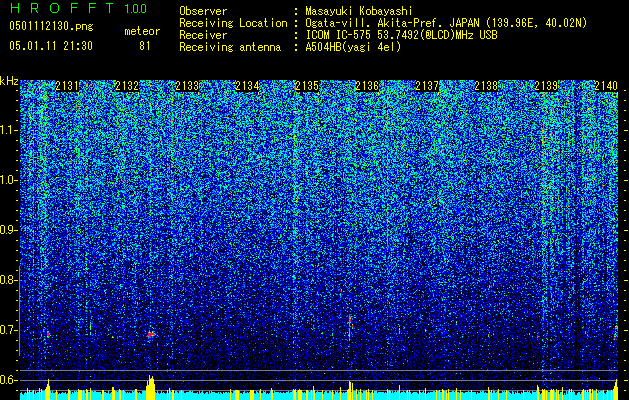Click the 0.8 frequency axis label
The image size is (629, 400).
[x=9, y=280]
